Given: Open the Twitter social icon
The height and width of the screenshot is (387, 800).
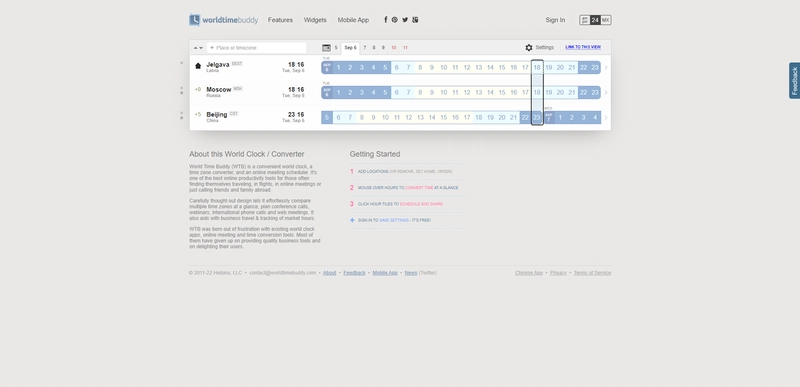Looking at the screenshot, I should (405, 20).
